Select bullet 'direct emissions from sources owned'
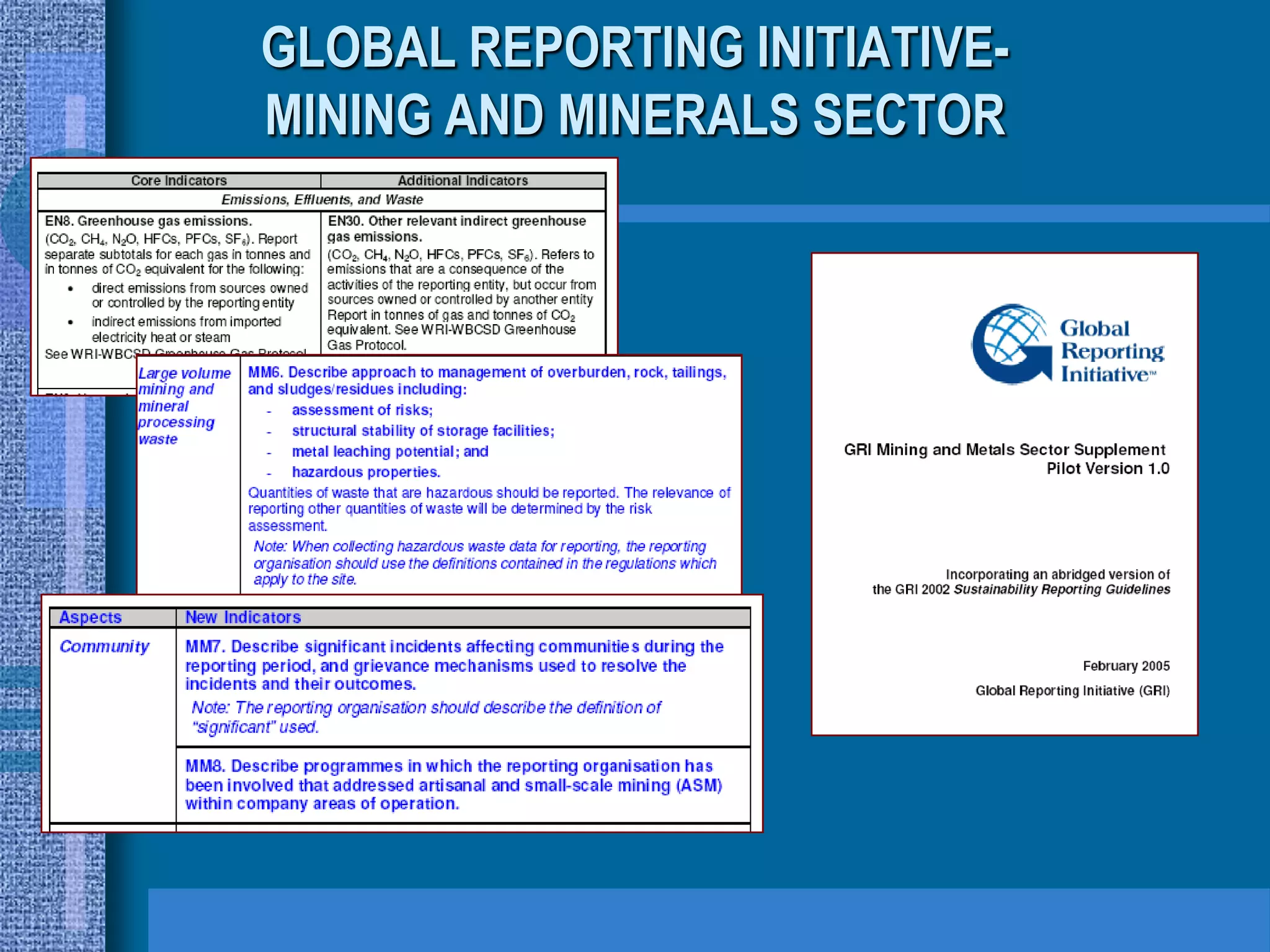This screenshot has height=952, width=1270. (200, 288)
